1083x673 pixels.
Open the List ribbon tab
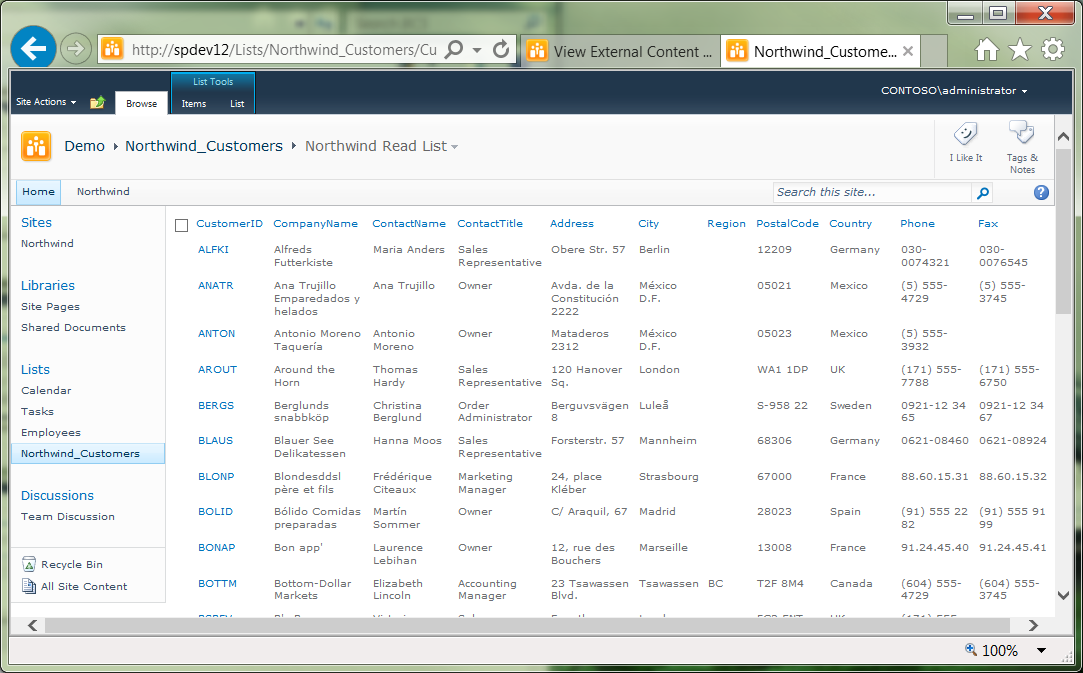pos(237,104)
